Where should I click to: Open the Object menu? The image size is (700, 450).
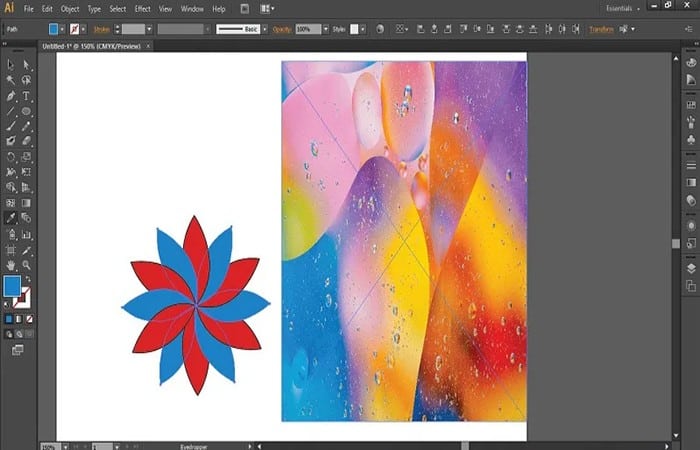point(69,8)
